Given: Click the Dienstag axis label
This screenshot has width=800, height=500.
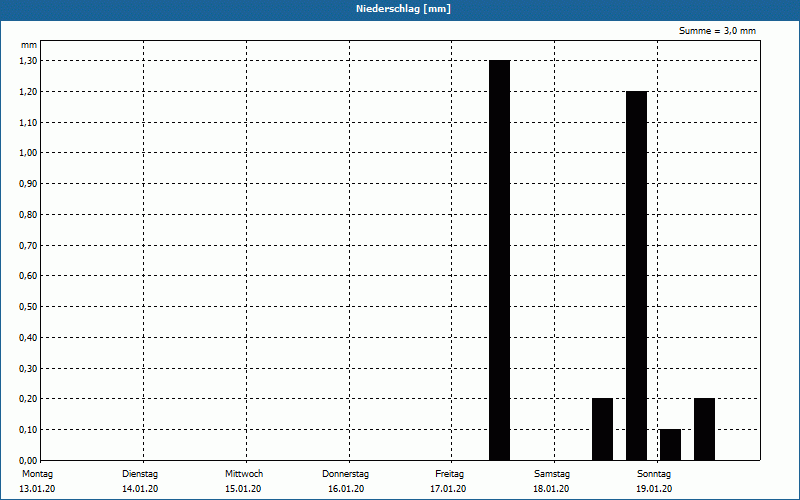Looking at the screenshot, I should [140, 474].
